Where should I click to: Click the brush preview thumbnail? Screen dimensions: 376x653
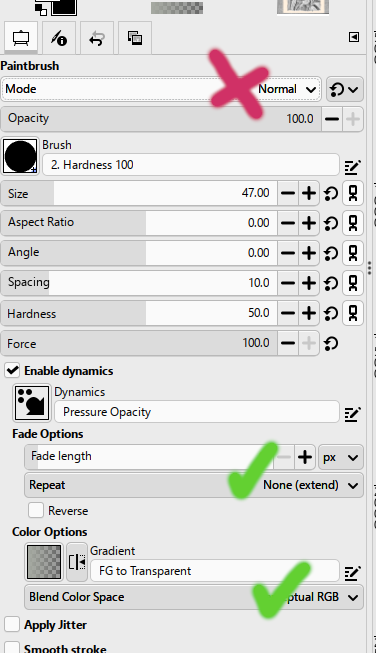click(x=20, y=156)
